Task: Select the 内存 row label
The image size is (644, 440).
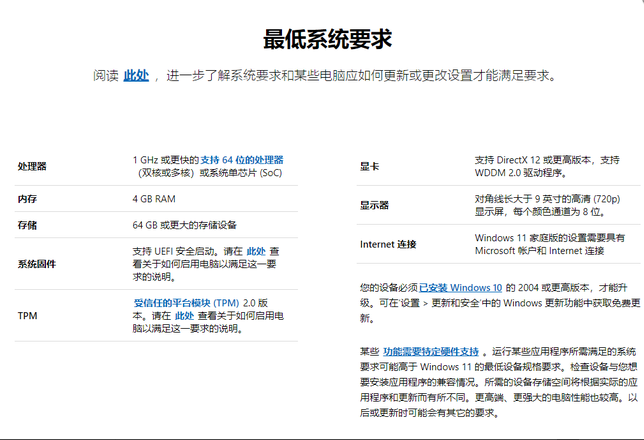Action: click(27, 199)
